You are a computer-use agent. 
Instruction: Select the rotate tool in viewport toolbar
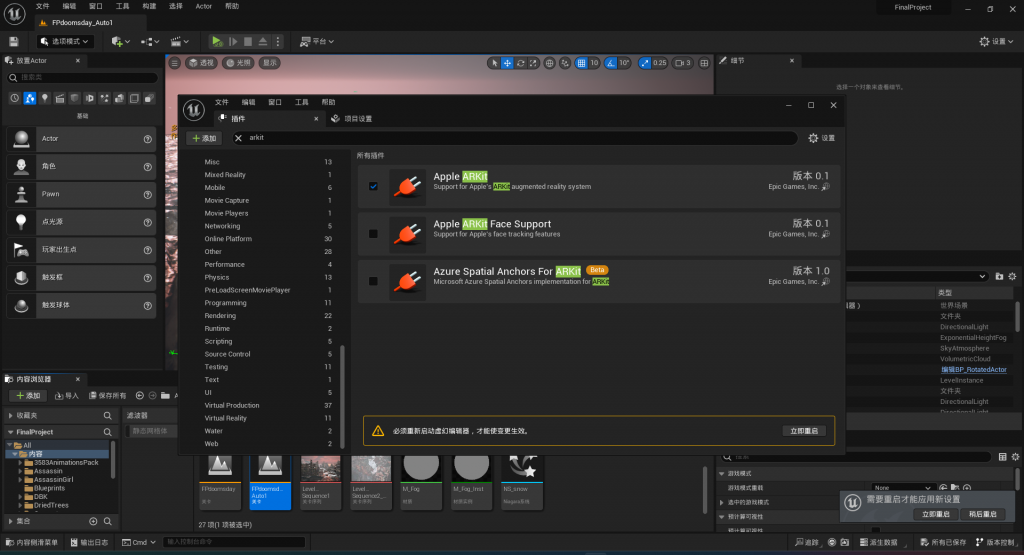click(x=520, y=63)
